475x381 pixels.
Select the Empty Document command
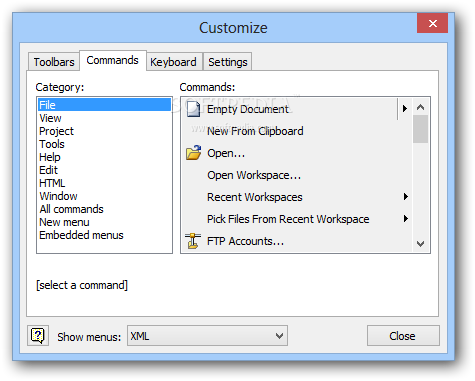(297, 109)
